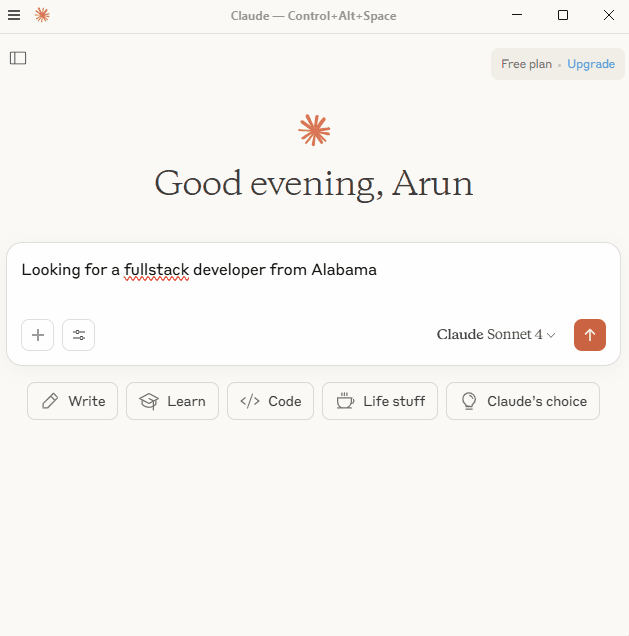629x636 pixels.
Task: Open the search and tools settings icon
Action: 78,335
